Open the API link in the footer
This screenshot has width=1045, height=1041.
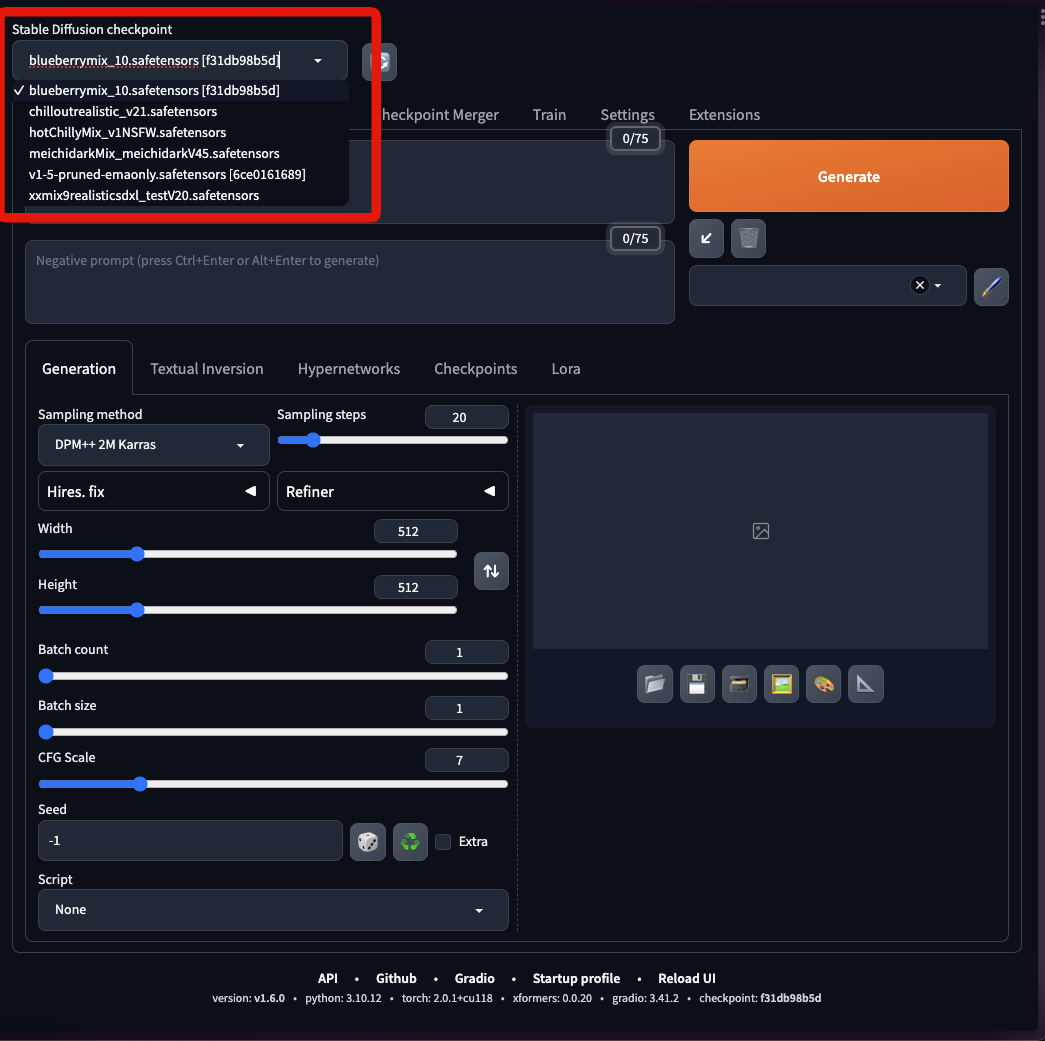[x=327, y=978]
